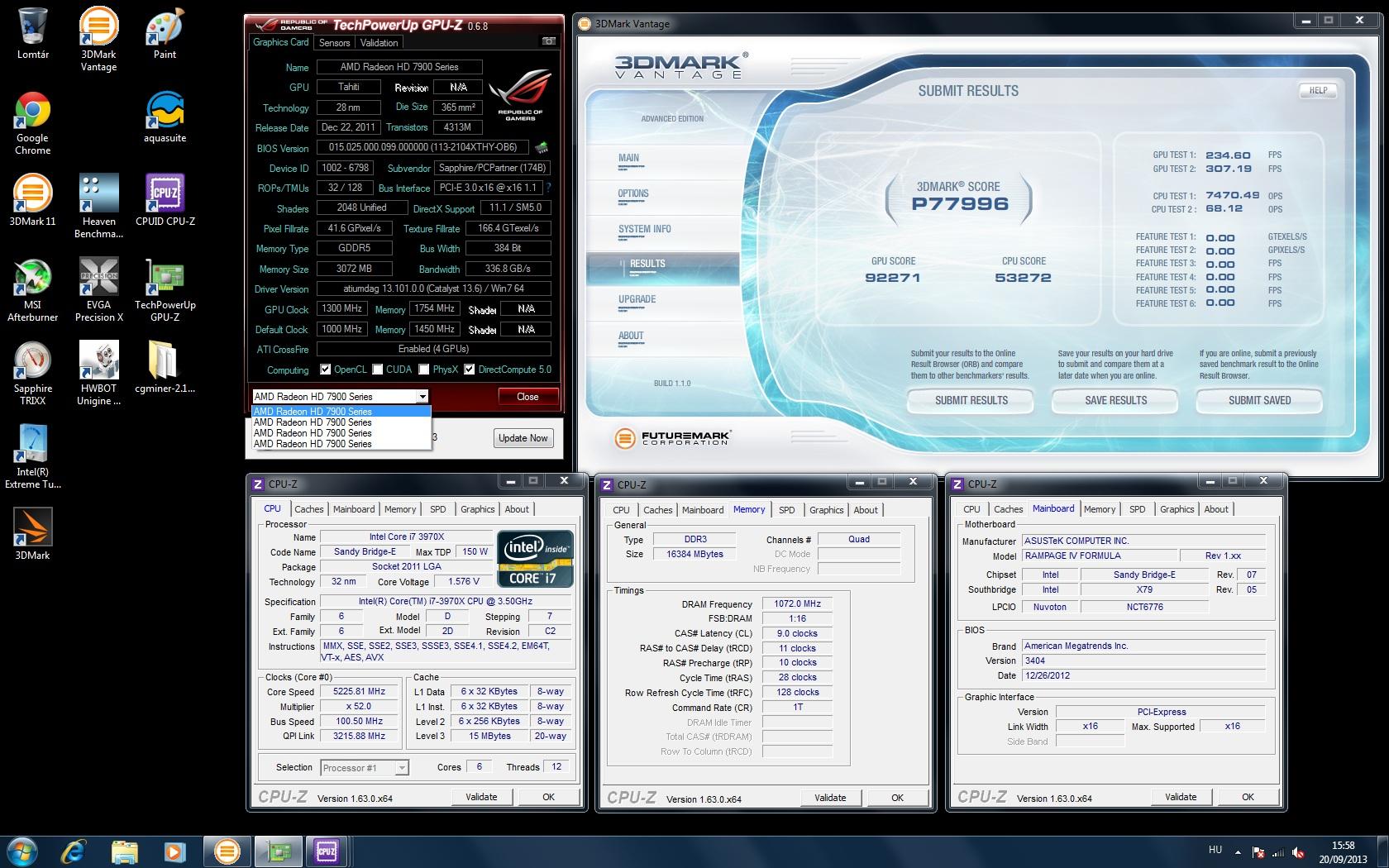The width and height of the screenshot is (1389, 868).
Task: Click SUBMIT RESULTS button in 3DMark Vantage
Action: [x=971, y=400]
